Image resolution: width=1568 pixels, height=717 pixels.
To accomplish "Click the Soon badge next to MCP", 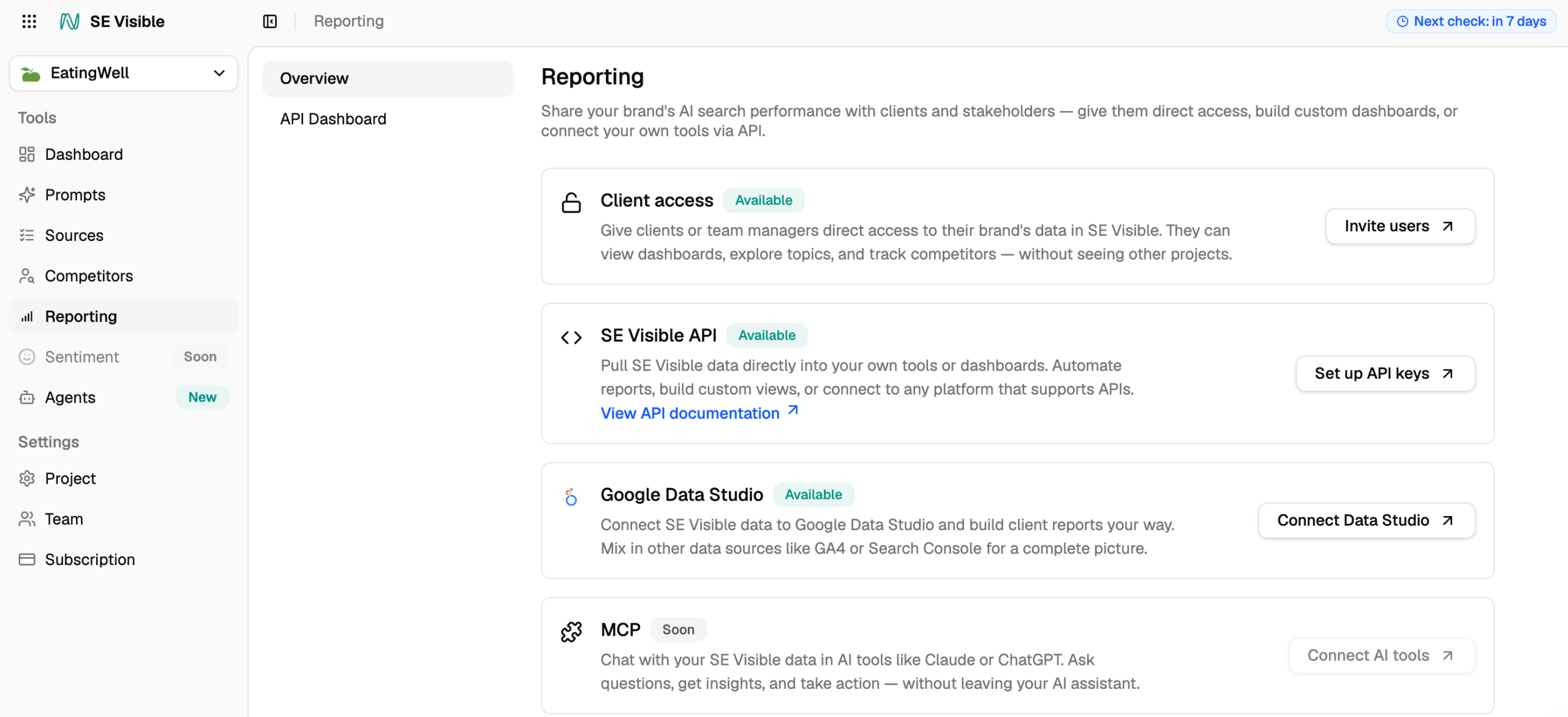I will tap(678, 629).
